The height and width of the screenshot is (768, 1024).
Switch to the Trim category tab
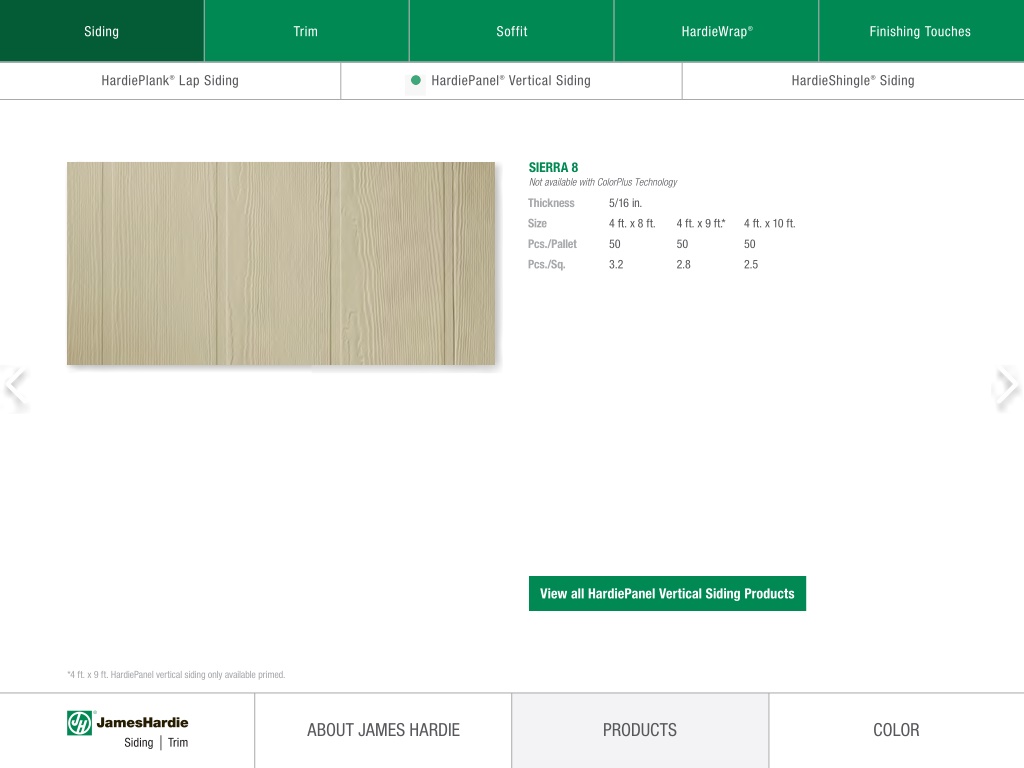(306, 31)
